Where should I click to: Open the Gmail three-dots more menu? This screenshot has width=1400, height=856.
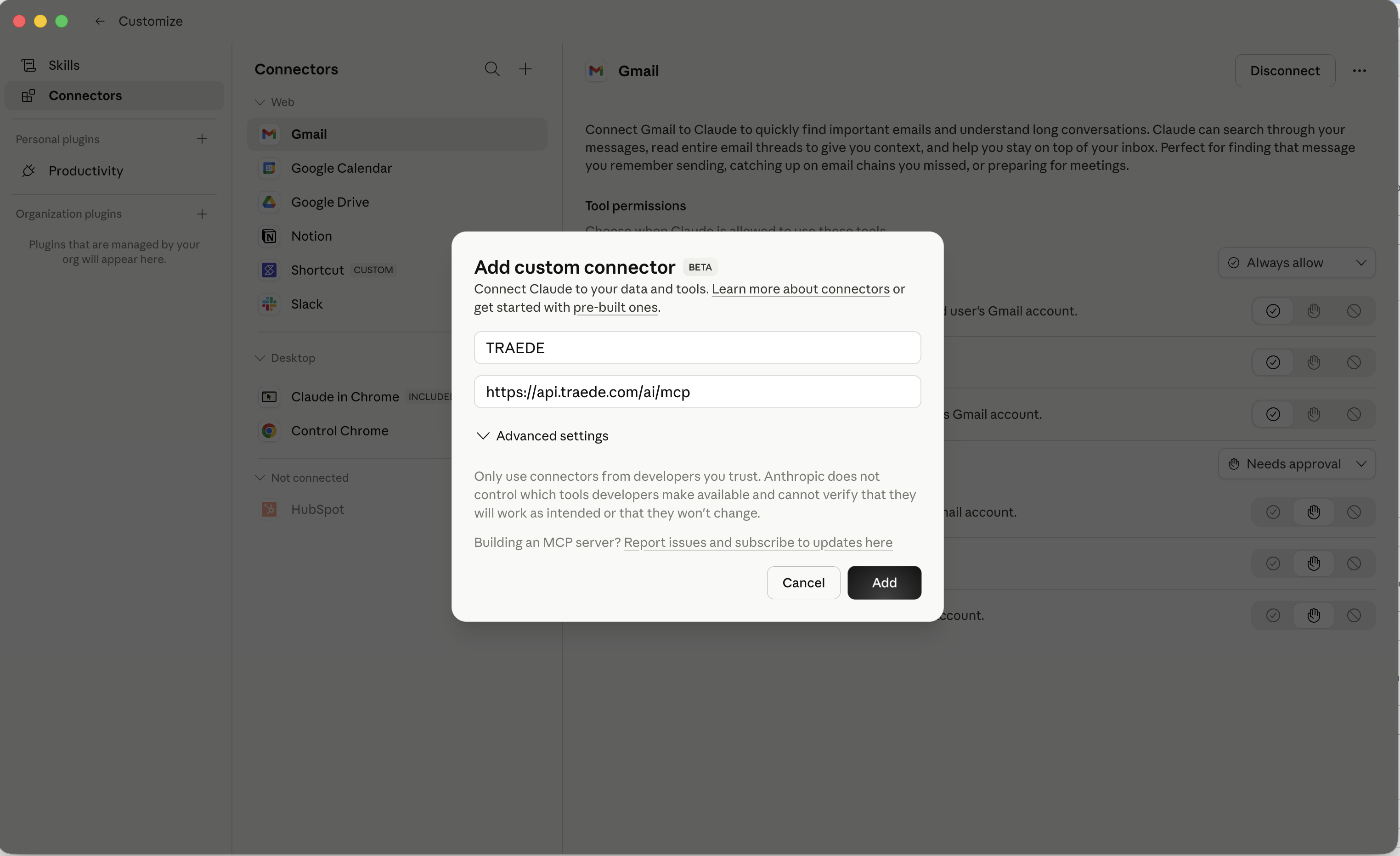[x=1359, y=71]
